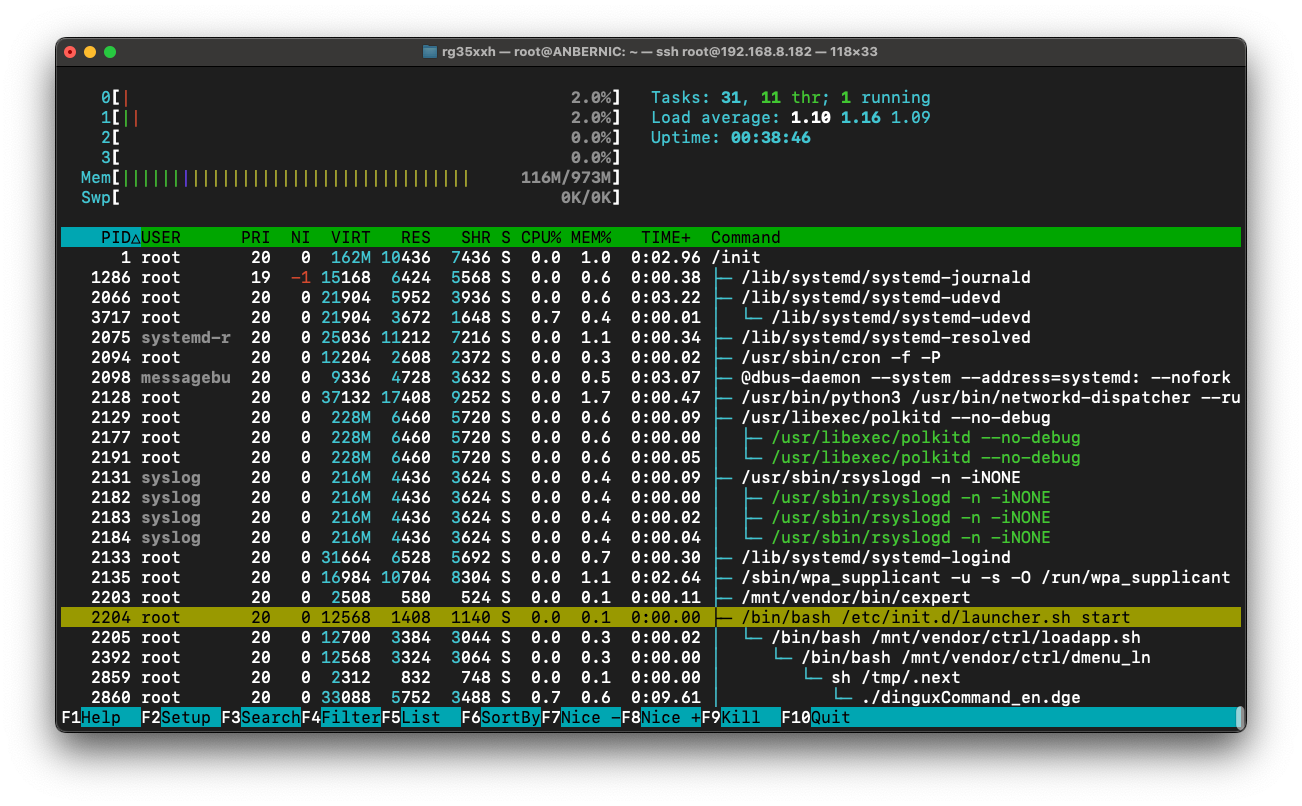Open F2 Setup in the bottom bar

(x=181, y=717)
